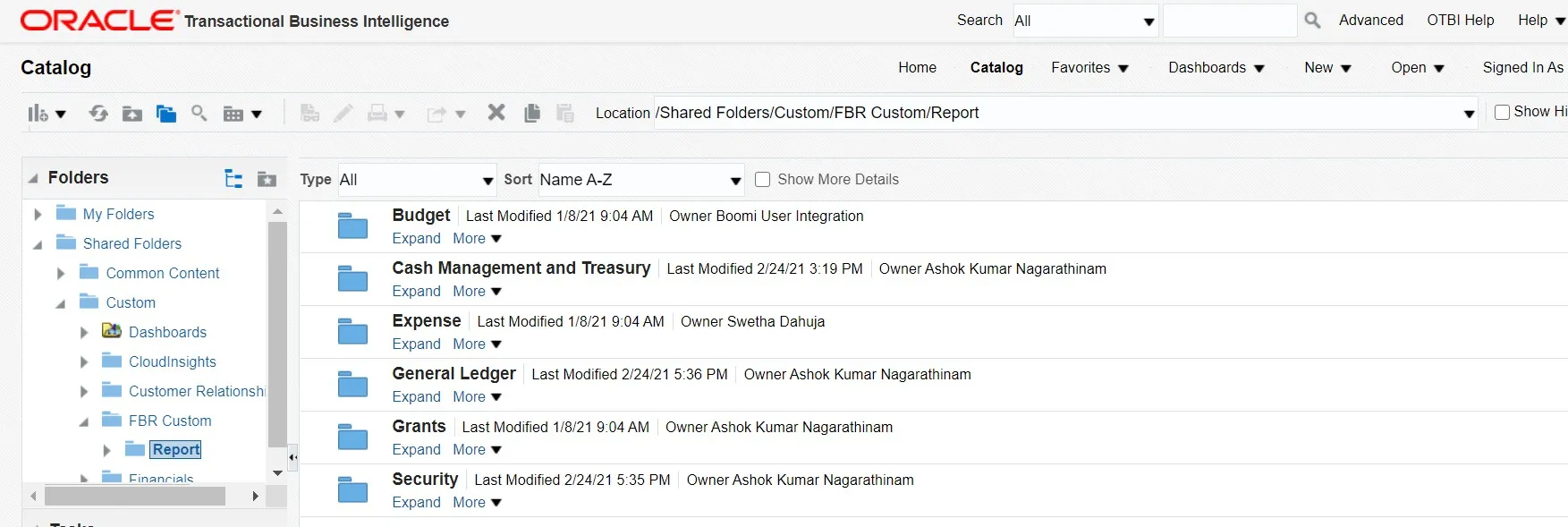
Task: Enable the Show More Details checkbox
Action: pos(763,180)
